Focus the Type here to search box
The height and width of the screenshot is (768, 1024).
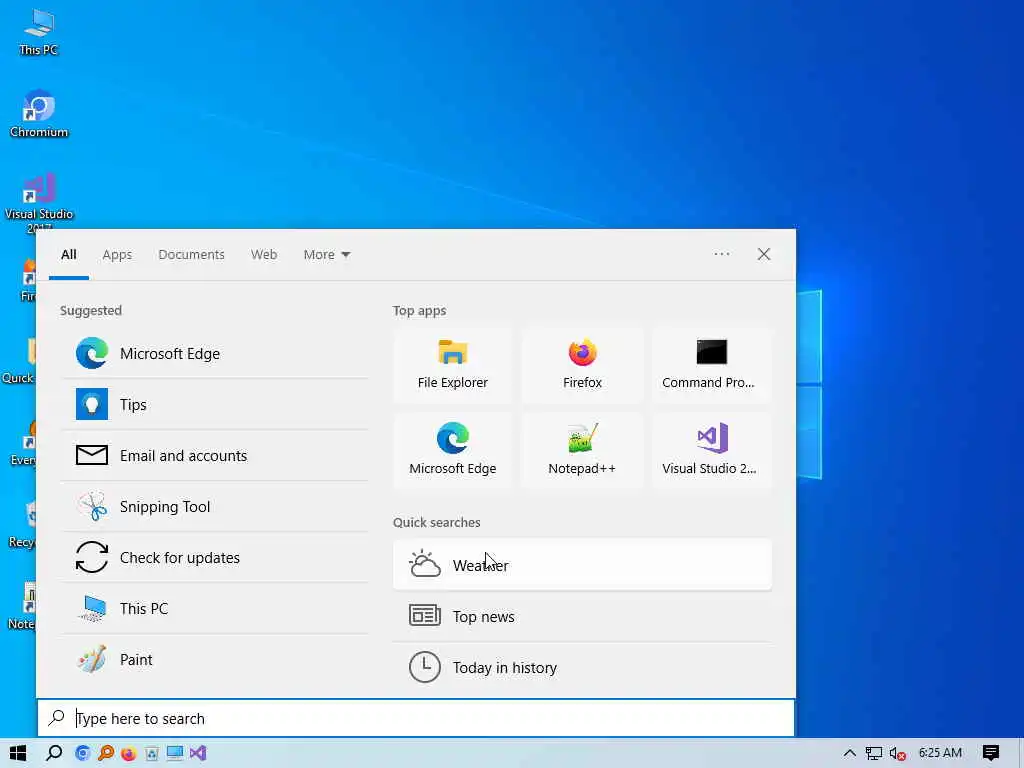click(x=416, y=718)
